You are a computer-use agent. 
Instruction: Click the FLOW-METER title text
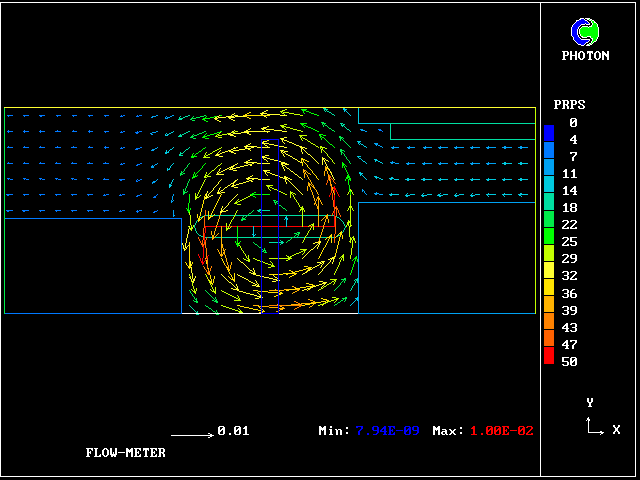[x=125, y=453]
